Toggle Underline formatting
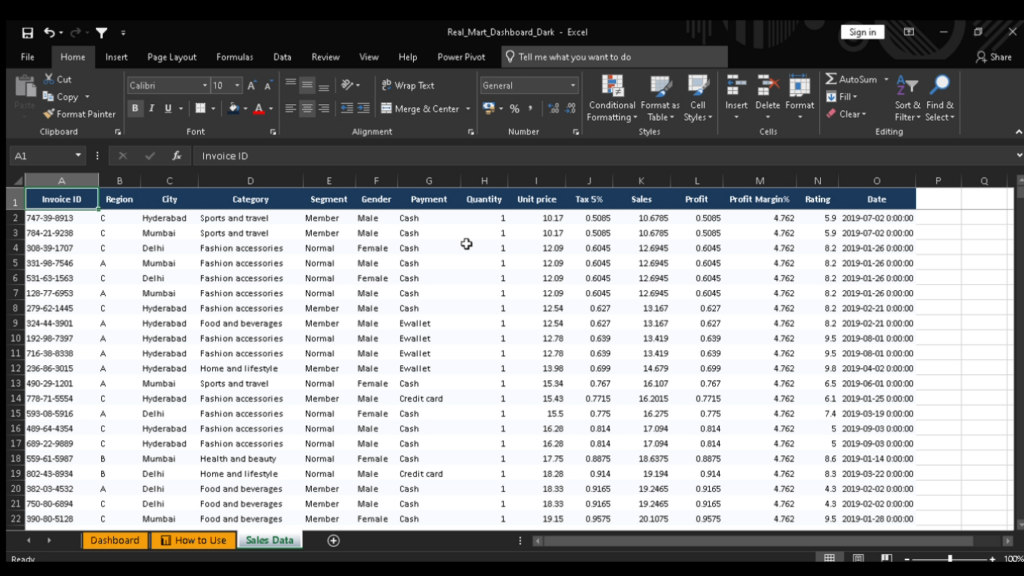 point(168,108)
